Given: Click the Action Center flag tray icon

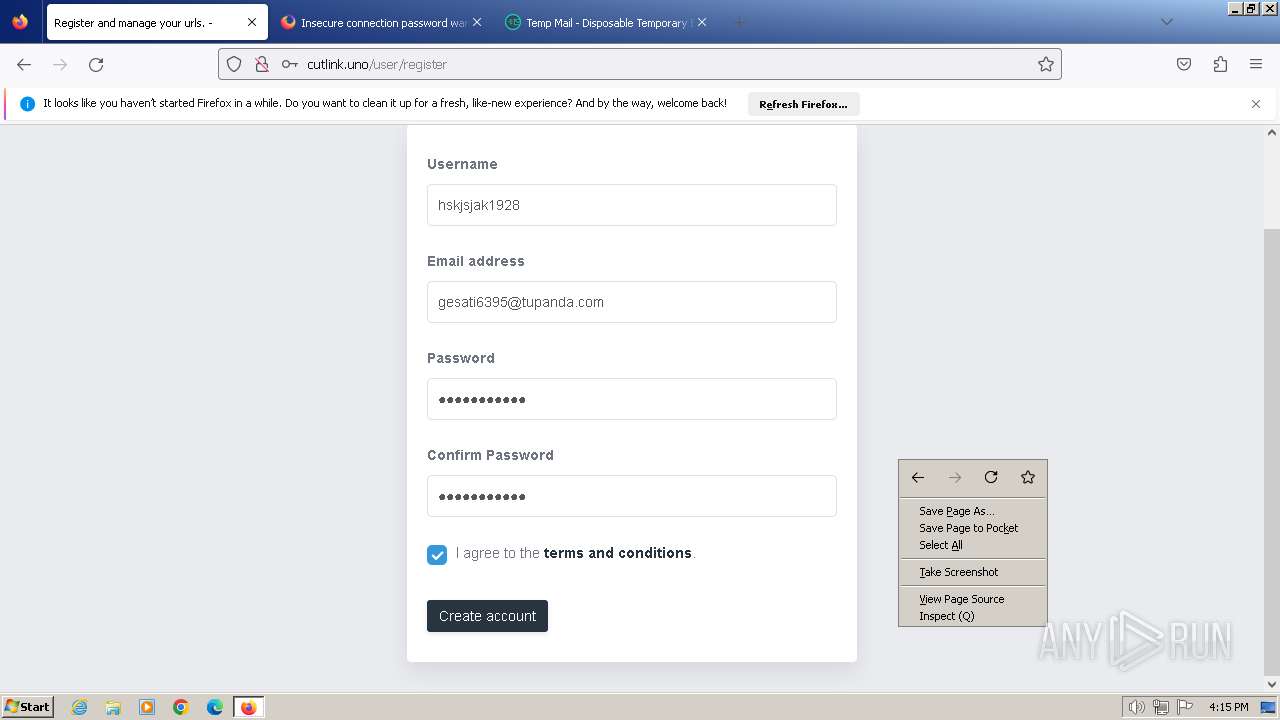Looking at the screenshot, I should point(1184,707).
